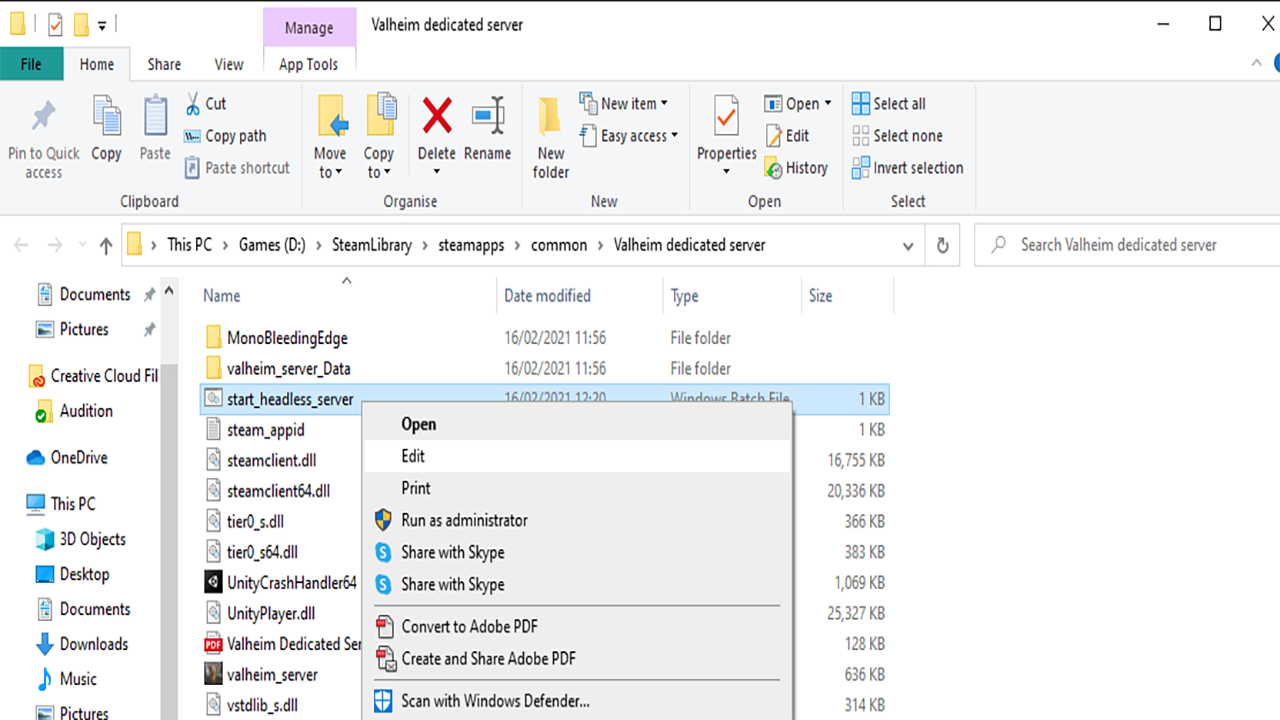Screen dimensions: 1280x720
Task: Refresh the Valheim dedicated server folder
Action: point(941,244)
